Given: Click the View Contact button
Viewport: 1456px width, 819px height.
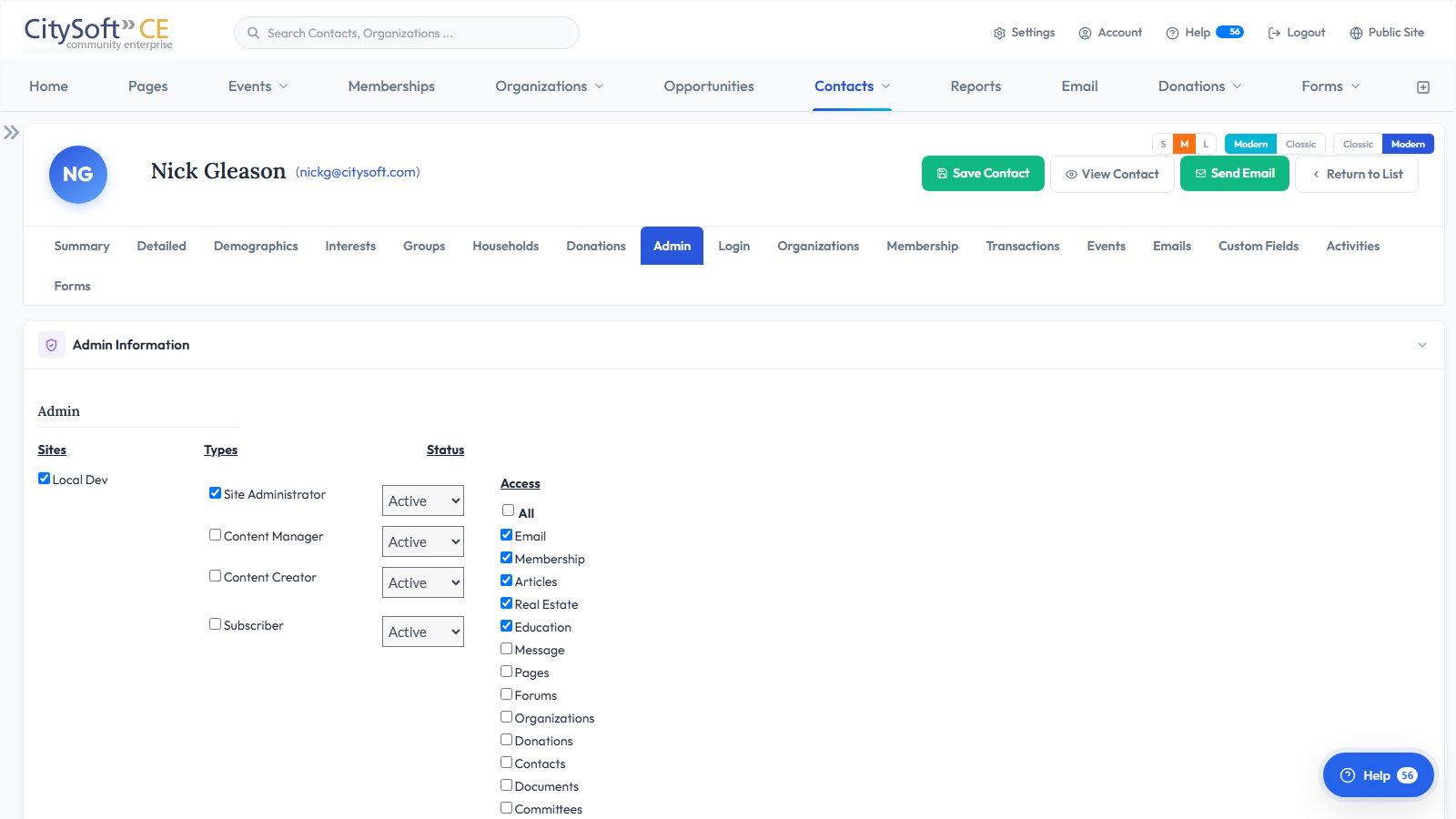Looking at the screenshot, I should click(1112, 174).
